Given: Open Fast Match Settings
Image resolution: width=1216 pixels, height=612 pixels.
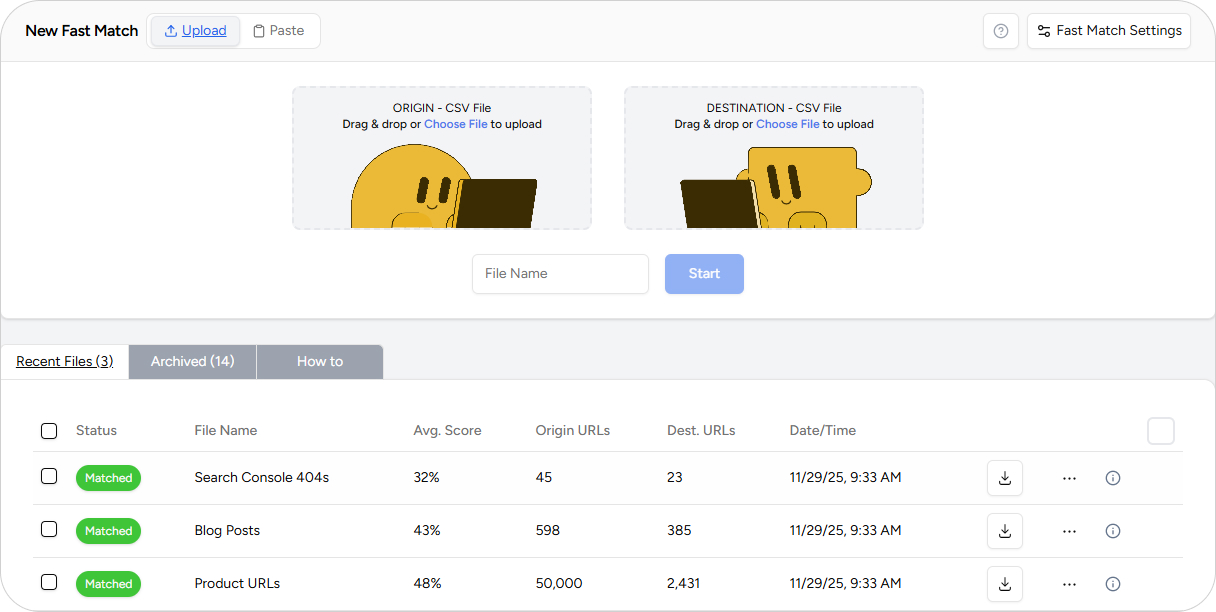Looking at the screenshot, I should click(1108, 31).
